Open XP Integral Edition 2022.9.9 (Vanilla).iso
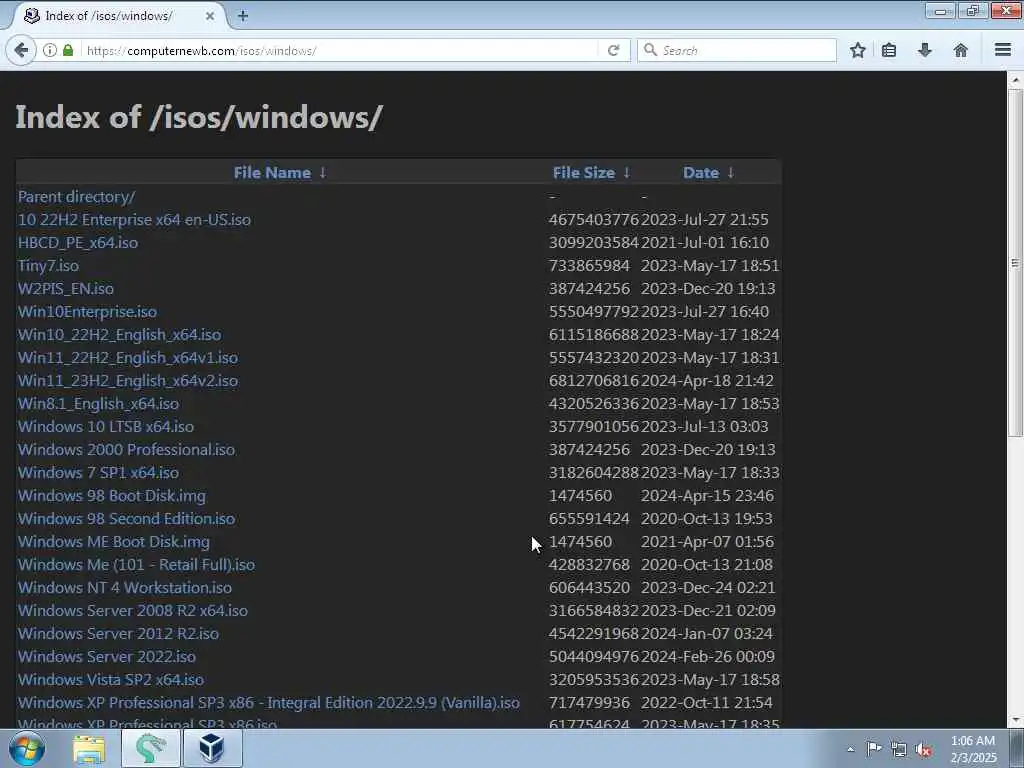 point(268,703)
